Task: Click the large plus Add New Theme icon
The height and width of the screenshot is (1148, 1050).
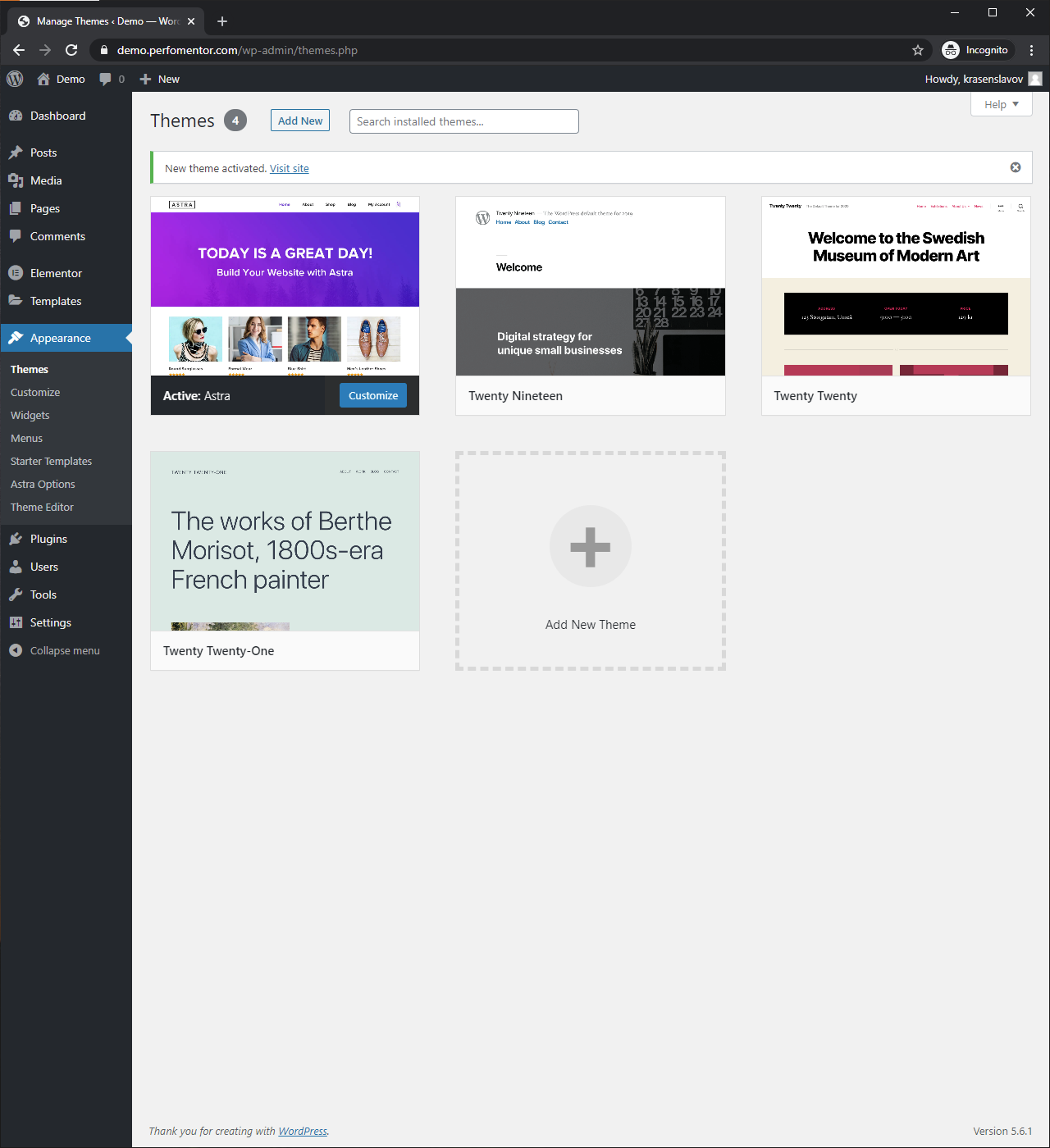Action: 590,547
